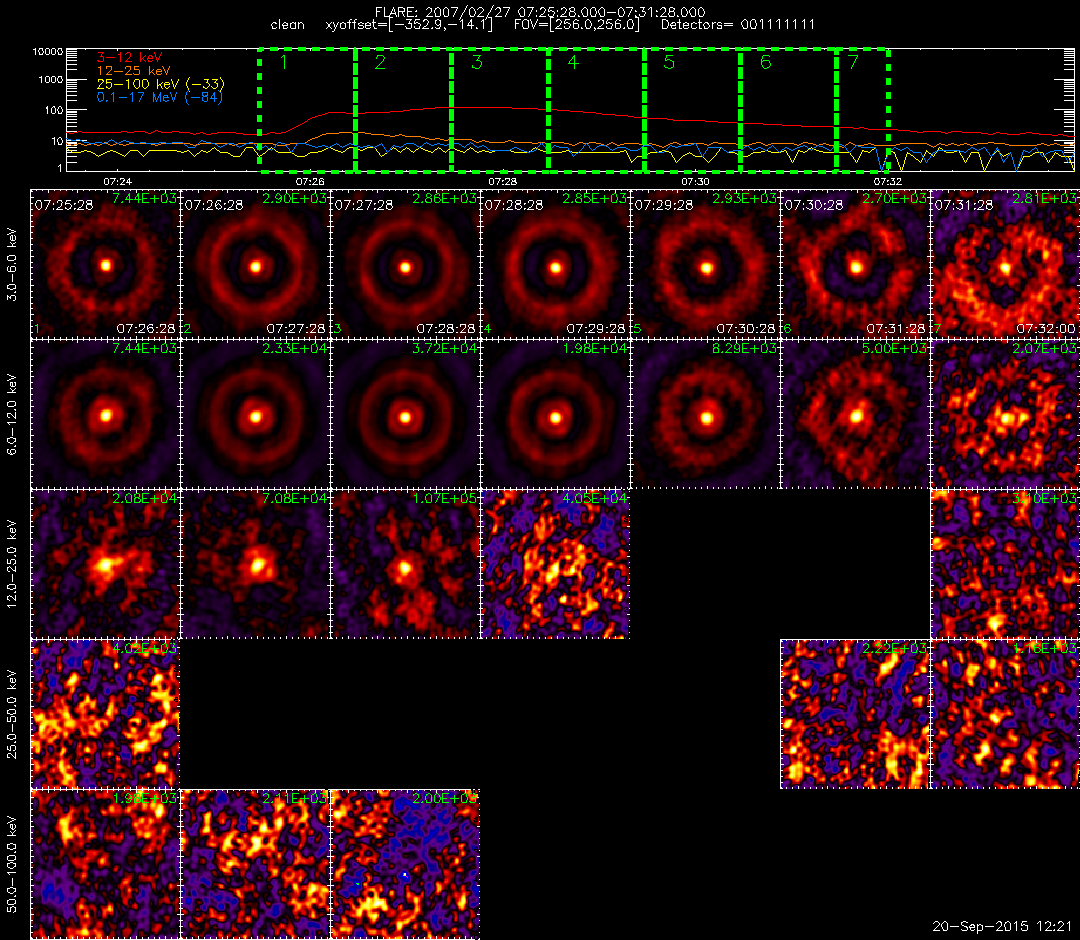Open the 12.0-25.0 keV image labeled 1.07E+05

(x=405, y=564)
